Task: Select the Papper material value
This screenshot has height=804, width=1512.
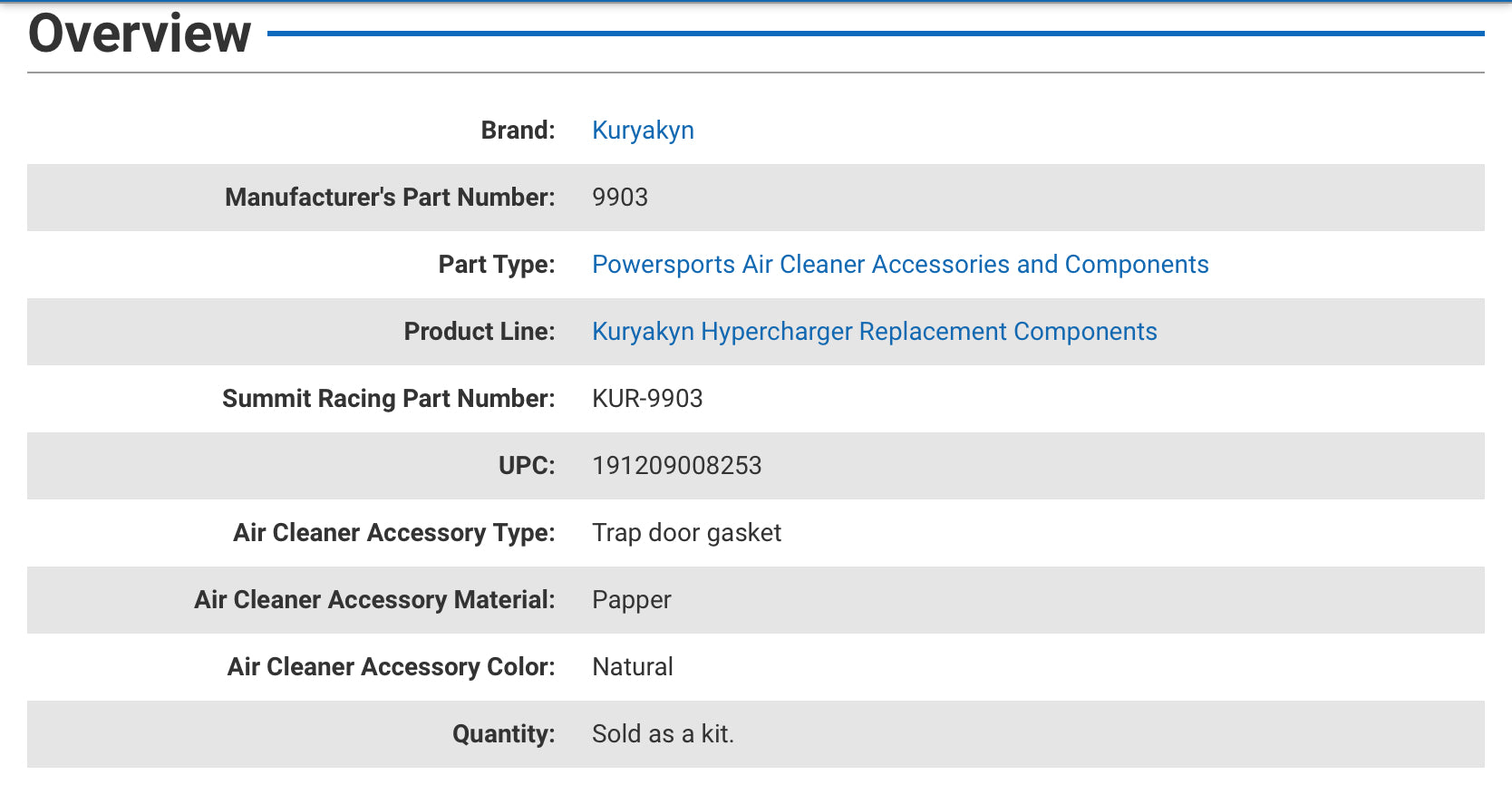Action: point(631,600)
